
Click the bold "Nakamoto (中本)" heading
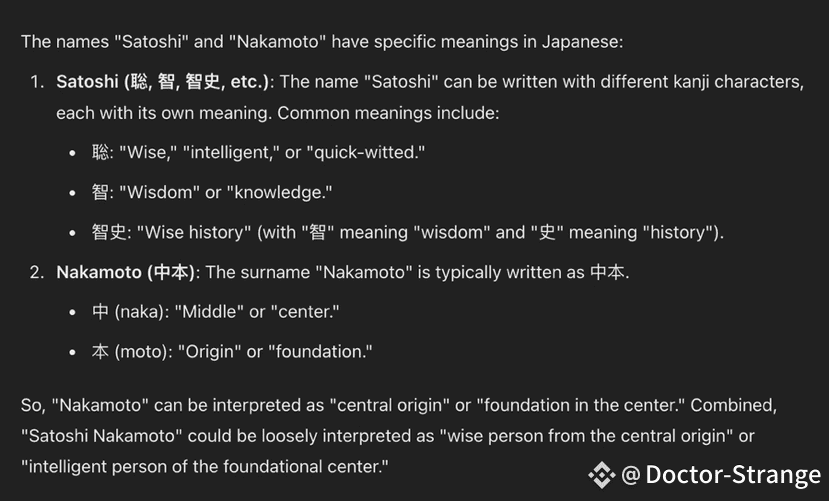pyautogui.click(x=128, y=272)
